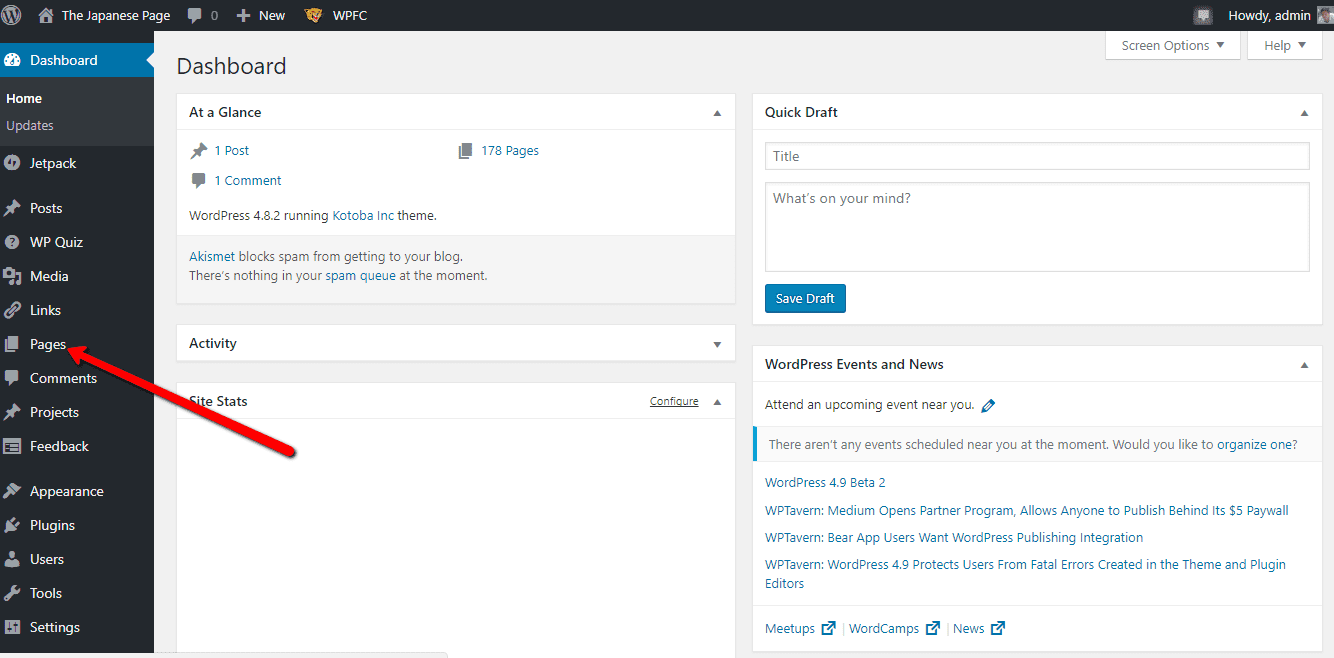This screenshot has height=658, width=1334.
Task: Click the Jetpack sidebar icon
Action: point(12,163)
